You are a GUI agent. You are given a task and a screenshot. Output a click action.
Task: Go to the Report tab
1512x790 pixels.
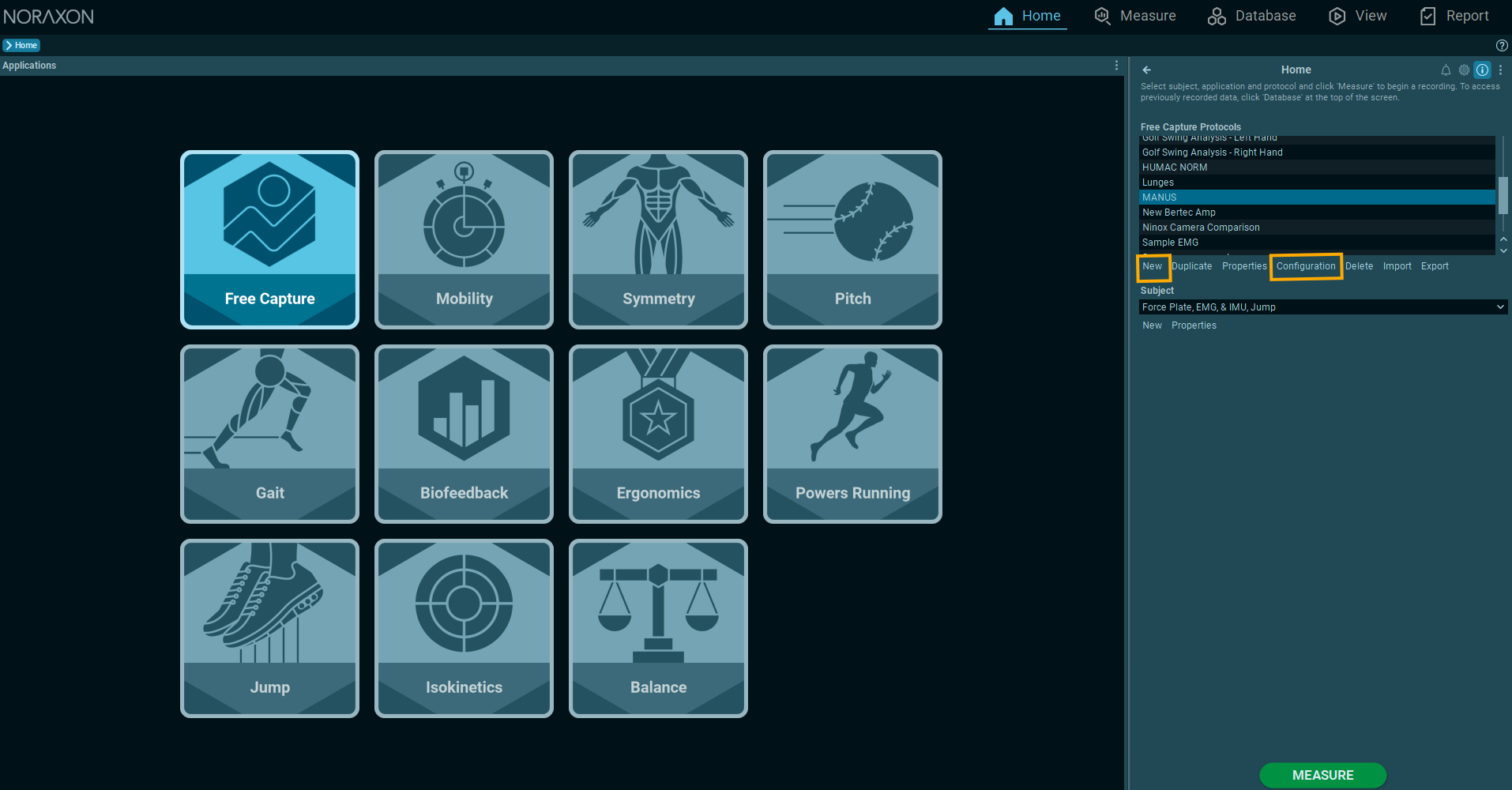pyautogui.click(x=1454, y=16)
